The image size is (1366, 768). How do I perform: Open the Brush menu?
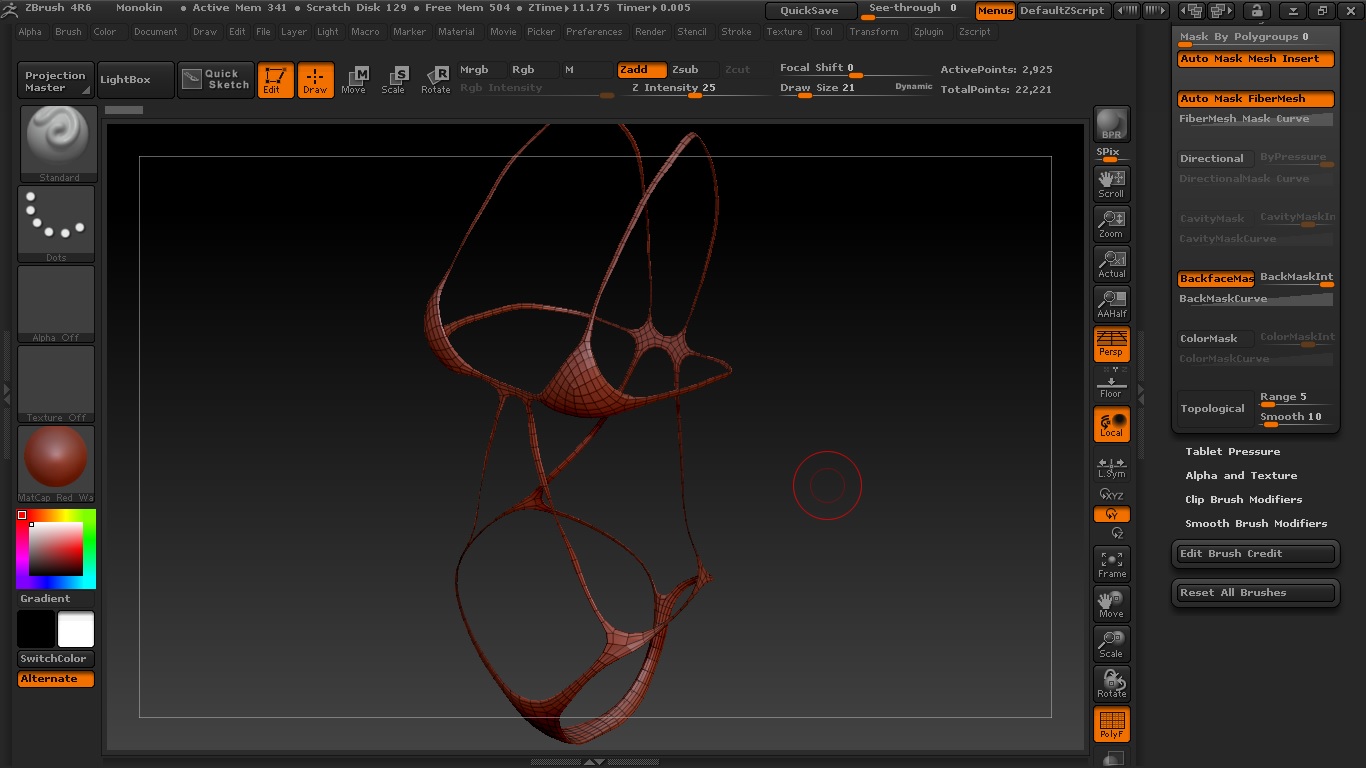pos(68,32)
